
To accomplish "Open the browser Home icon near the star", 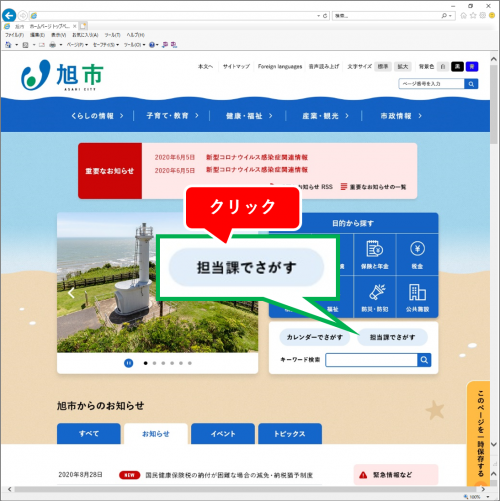I will (x=463, y=16).
